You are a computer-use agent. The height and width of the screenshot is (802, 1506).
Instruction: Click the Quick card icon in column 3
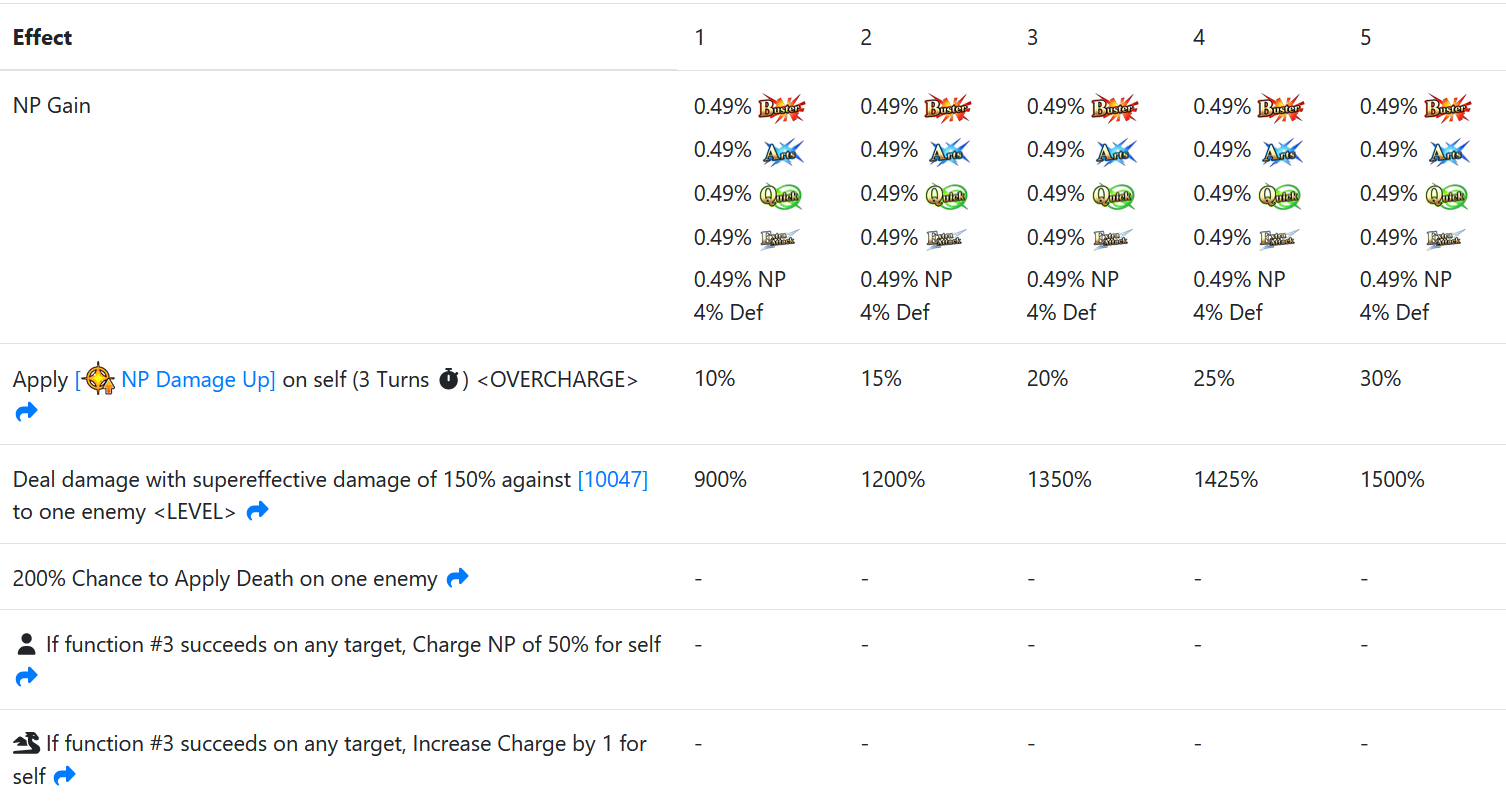[x=1114, y=195]
